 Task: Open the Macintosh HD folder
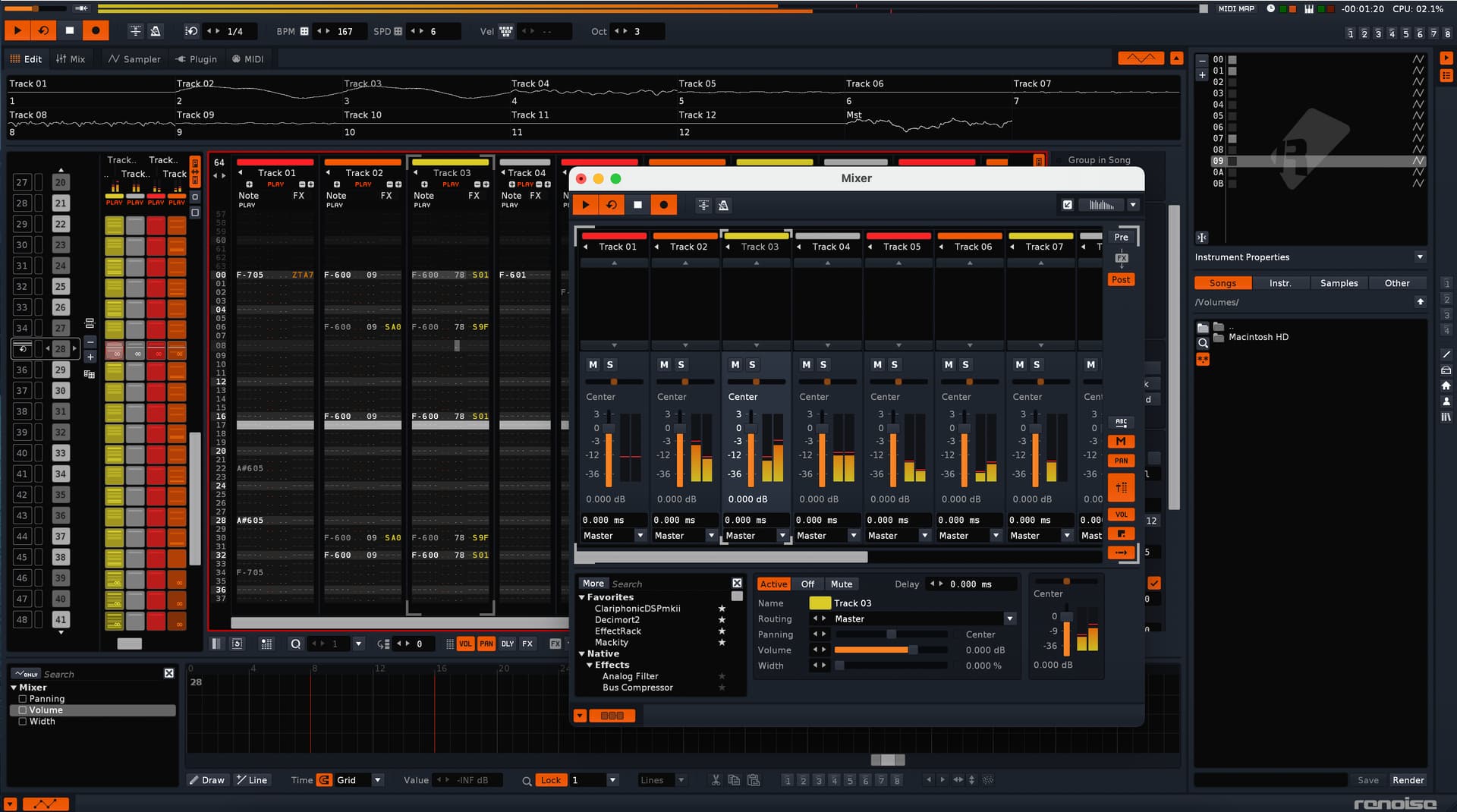point(1258,337)
